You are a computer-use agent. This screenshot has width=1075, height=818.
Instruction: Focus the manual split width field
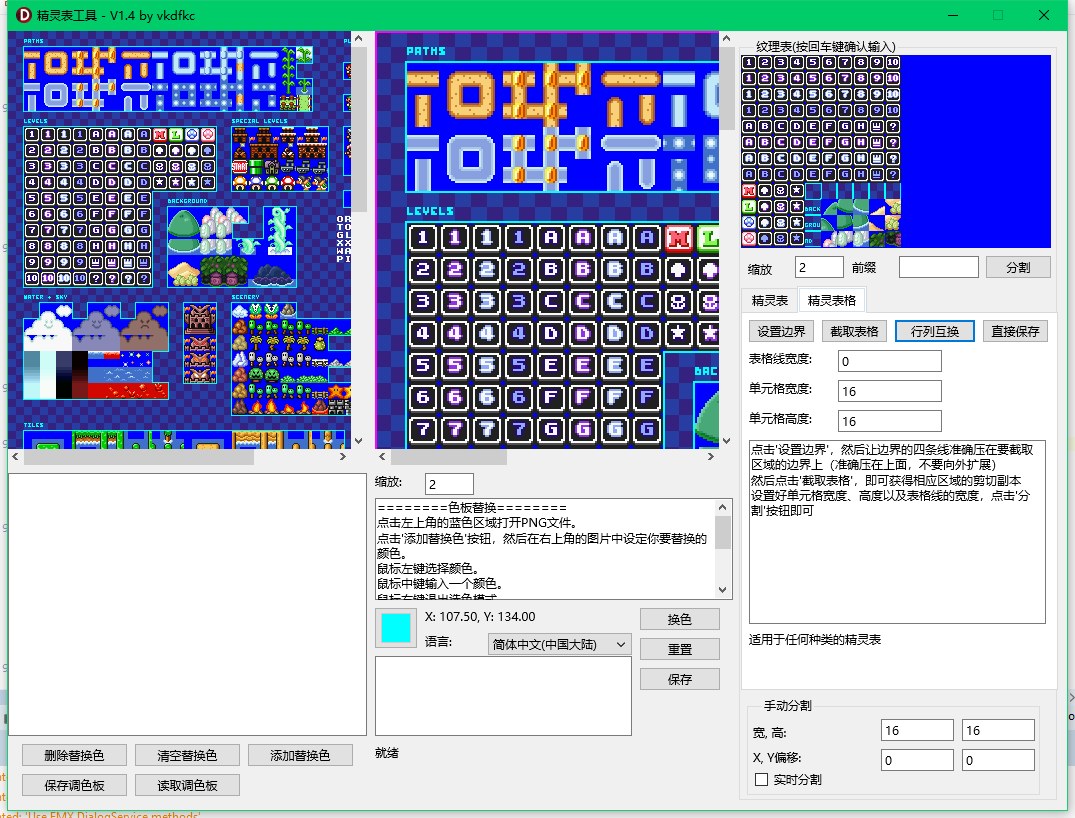coord(917,730)
